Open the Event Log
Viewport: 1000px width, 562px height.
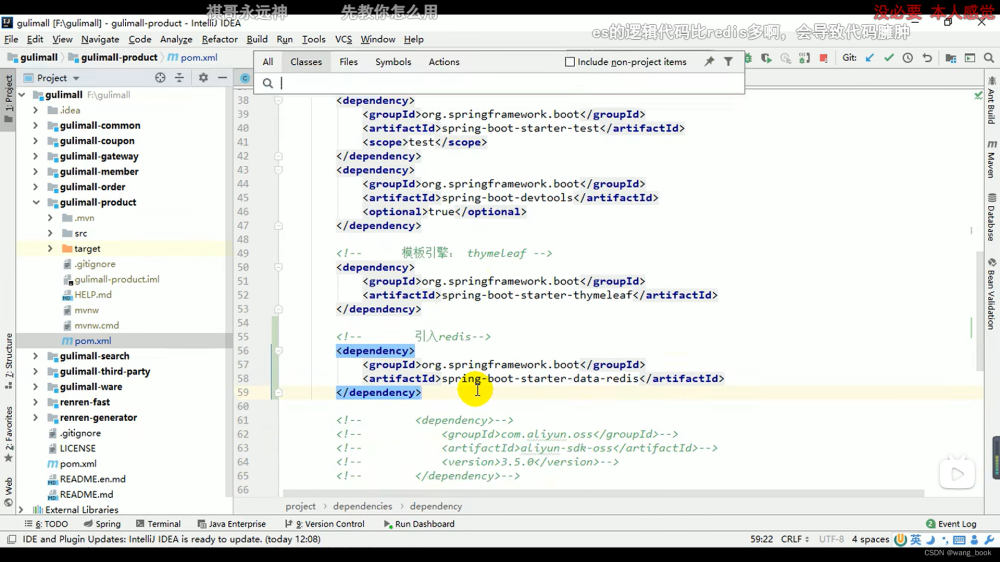pyautogui.click(x=952, y=524)
